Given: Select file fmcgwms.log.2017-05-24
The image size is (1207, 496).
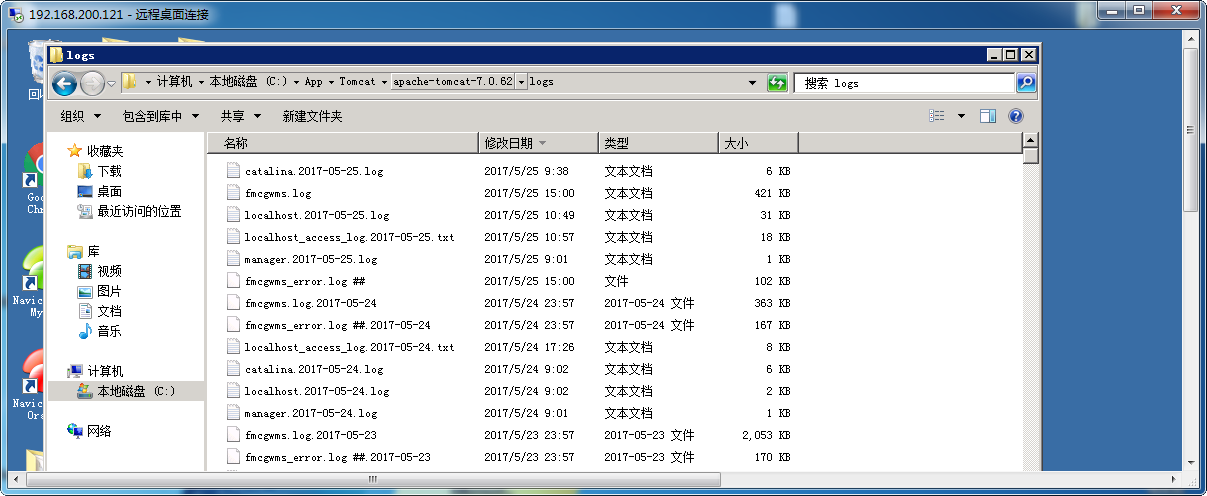Looking at the screenshot, I should [x=311, y=303].
